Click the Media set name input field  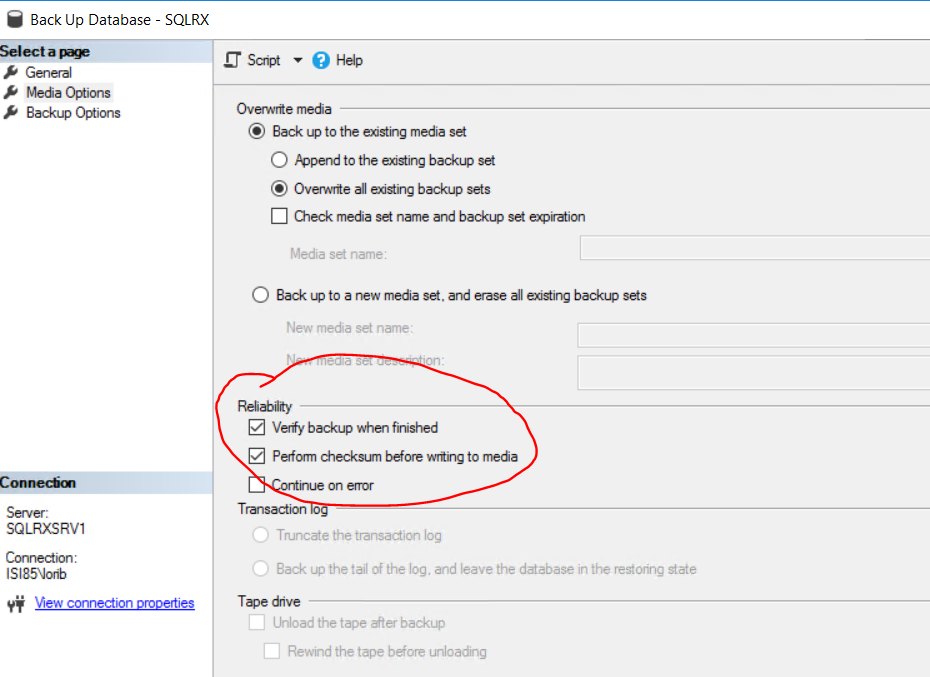tap(754, 248)
